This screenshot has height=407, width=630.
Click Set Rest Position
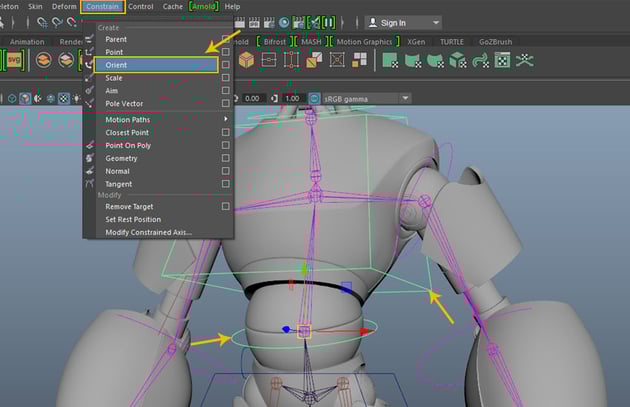coord(133,219)
